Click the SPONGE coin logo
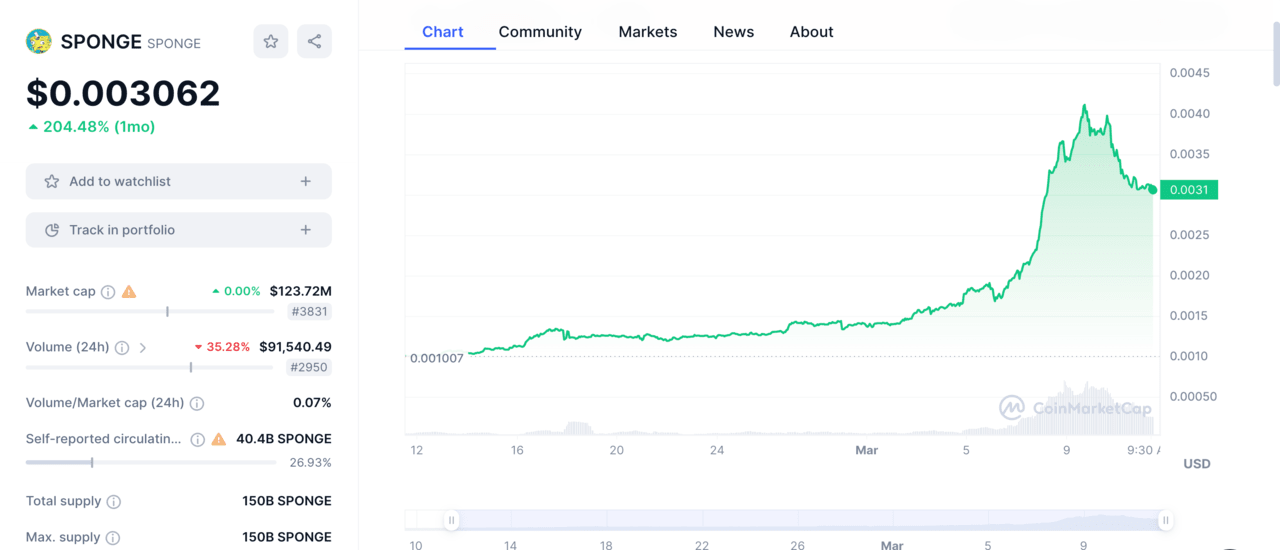The width and height of the screenshot is (1280, 550). [x=39, y=41]
